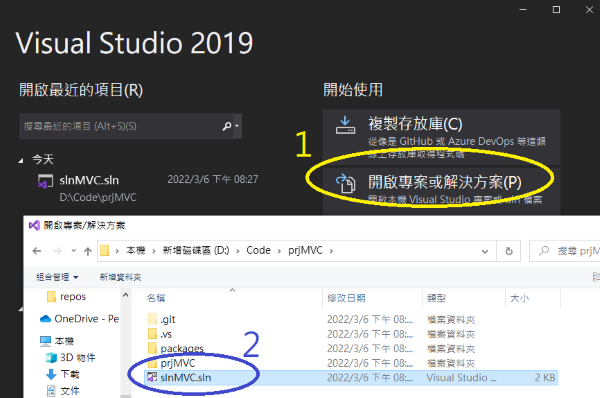This screenshot has height=398, width=600.
Task: Go forward in the file dialog
Action: pyautogui.click(x=57, y=251)
